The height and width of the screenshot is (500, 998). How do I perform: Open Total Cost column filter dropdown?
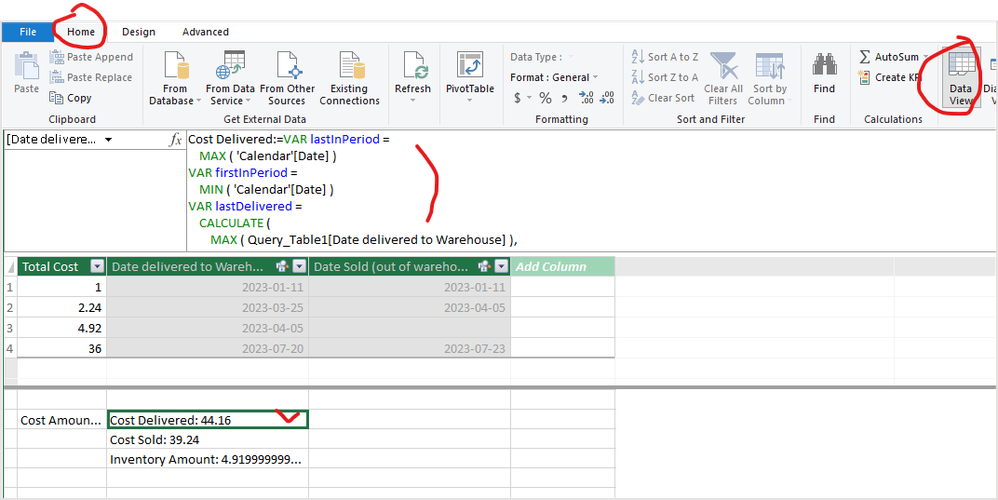click(97, 267)
